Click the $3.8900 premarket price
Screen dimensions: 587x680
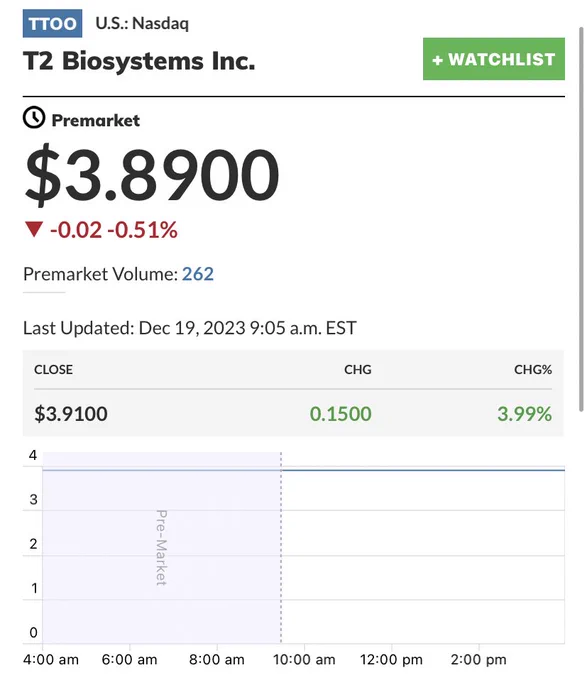click(x=152, y=175)
